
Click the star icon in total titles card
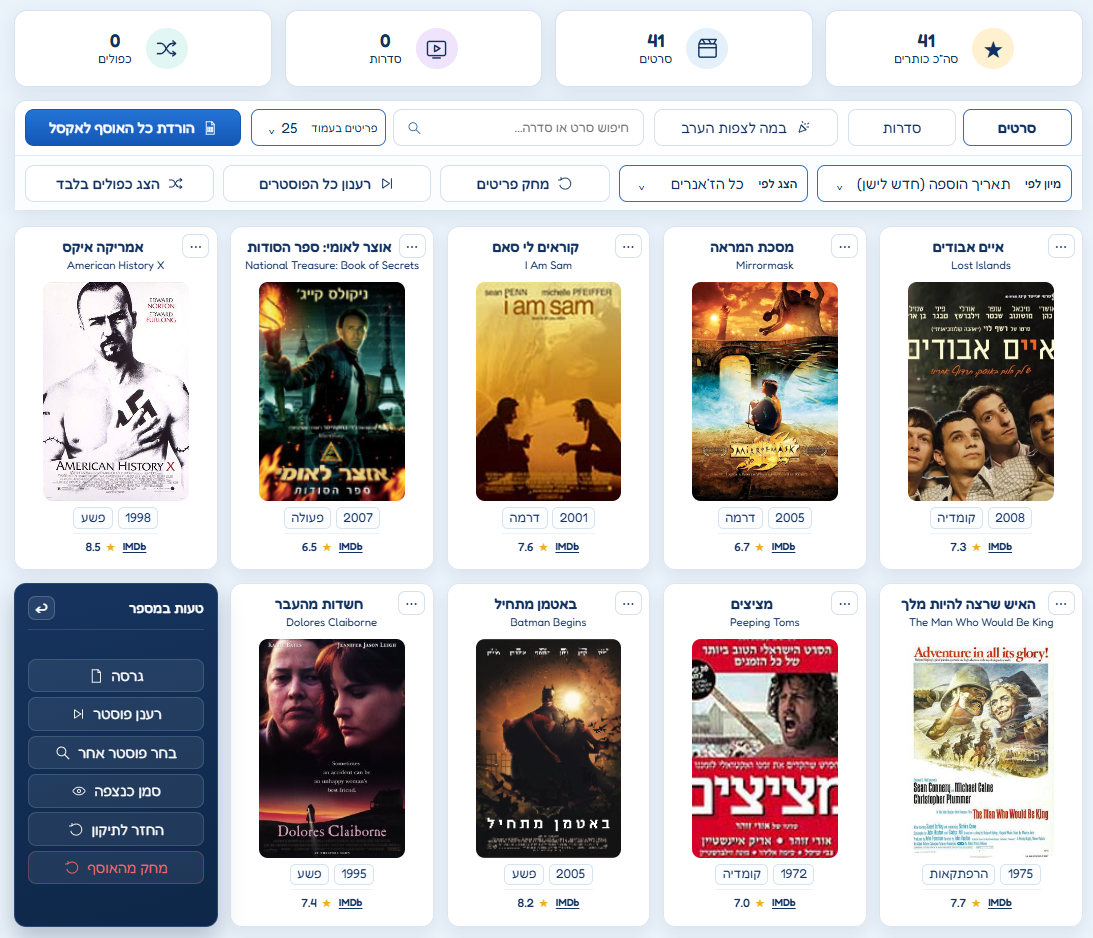tap(993, 49)
